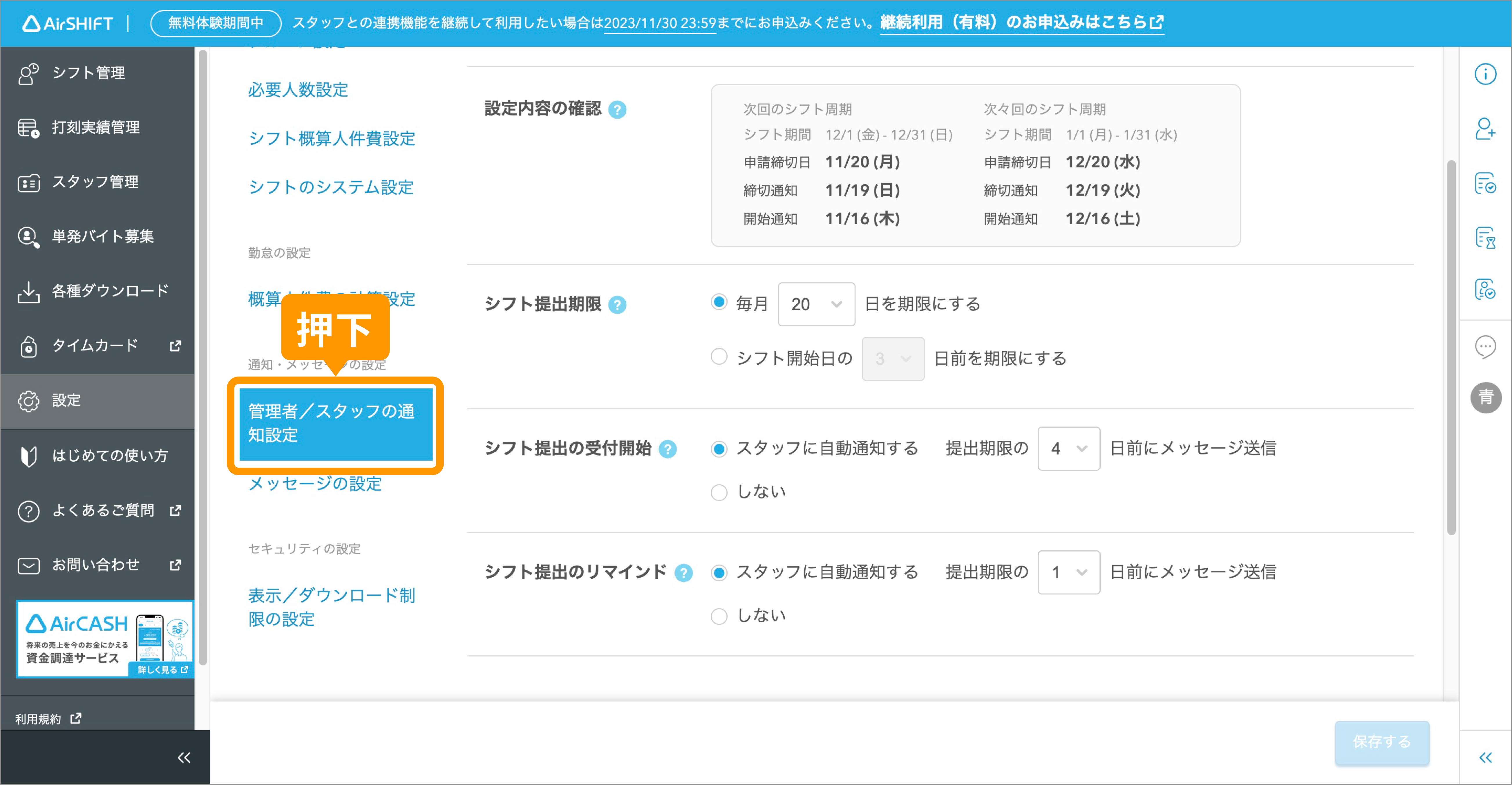Click external link icon beside よくあるご質問
Screen dimensions: 1512x785
pos(175,510)
